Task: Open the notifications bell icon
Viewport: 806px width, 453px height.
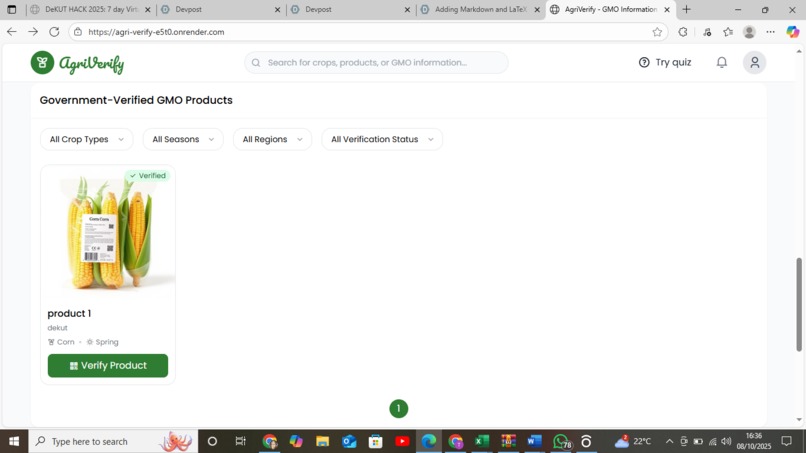Action: tap(722, 62)
